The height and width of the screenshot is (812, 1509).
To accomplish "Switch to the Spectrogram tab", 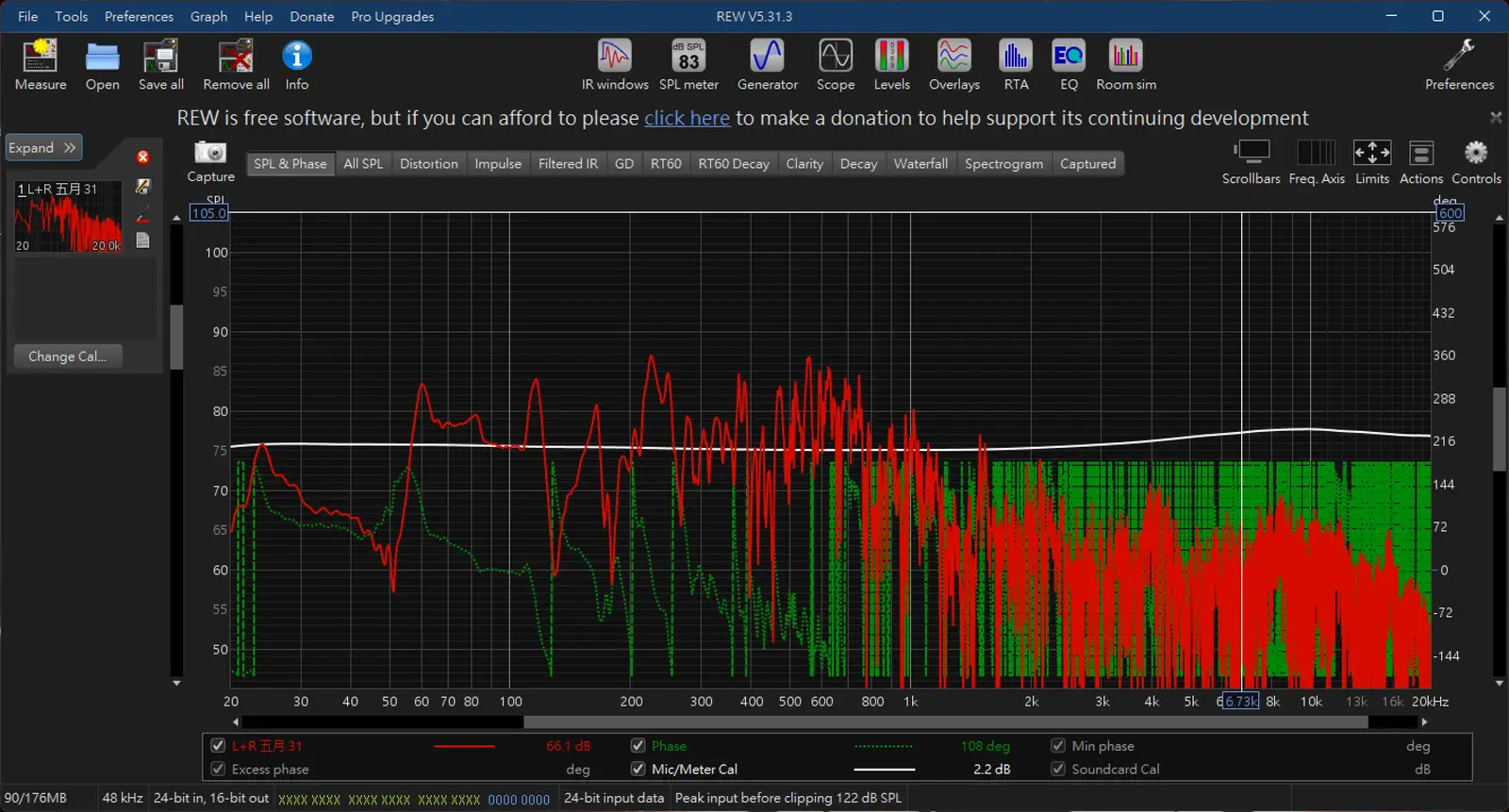I will [x=1003, y=163].
